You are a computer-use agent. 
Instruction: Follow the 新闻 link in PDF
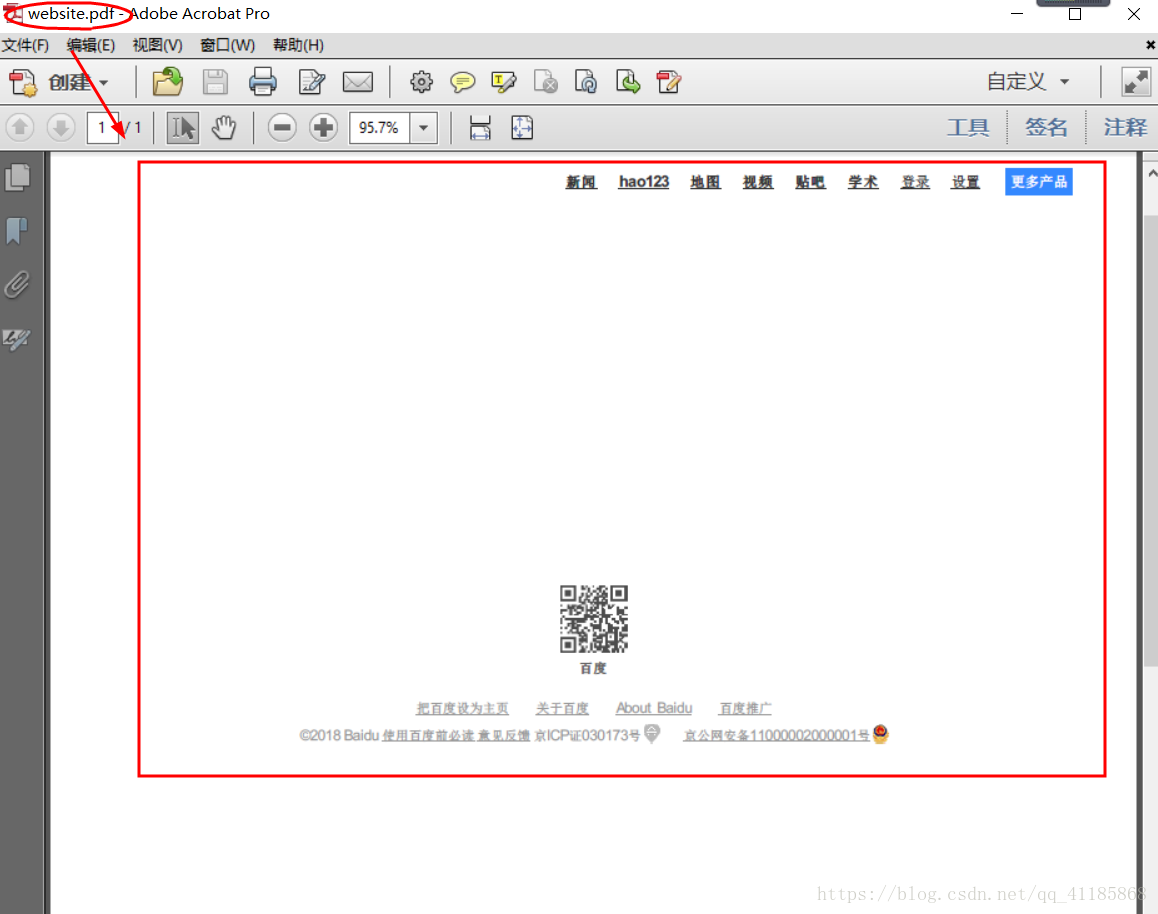click(581, 182)
